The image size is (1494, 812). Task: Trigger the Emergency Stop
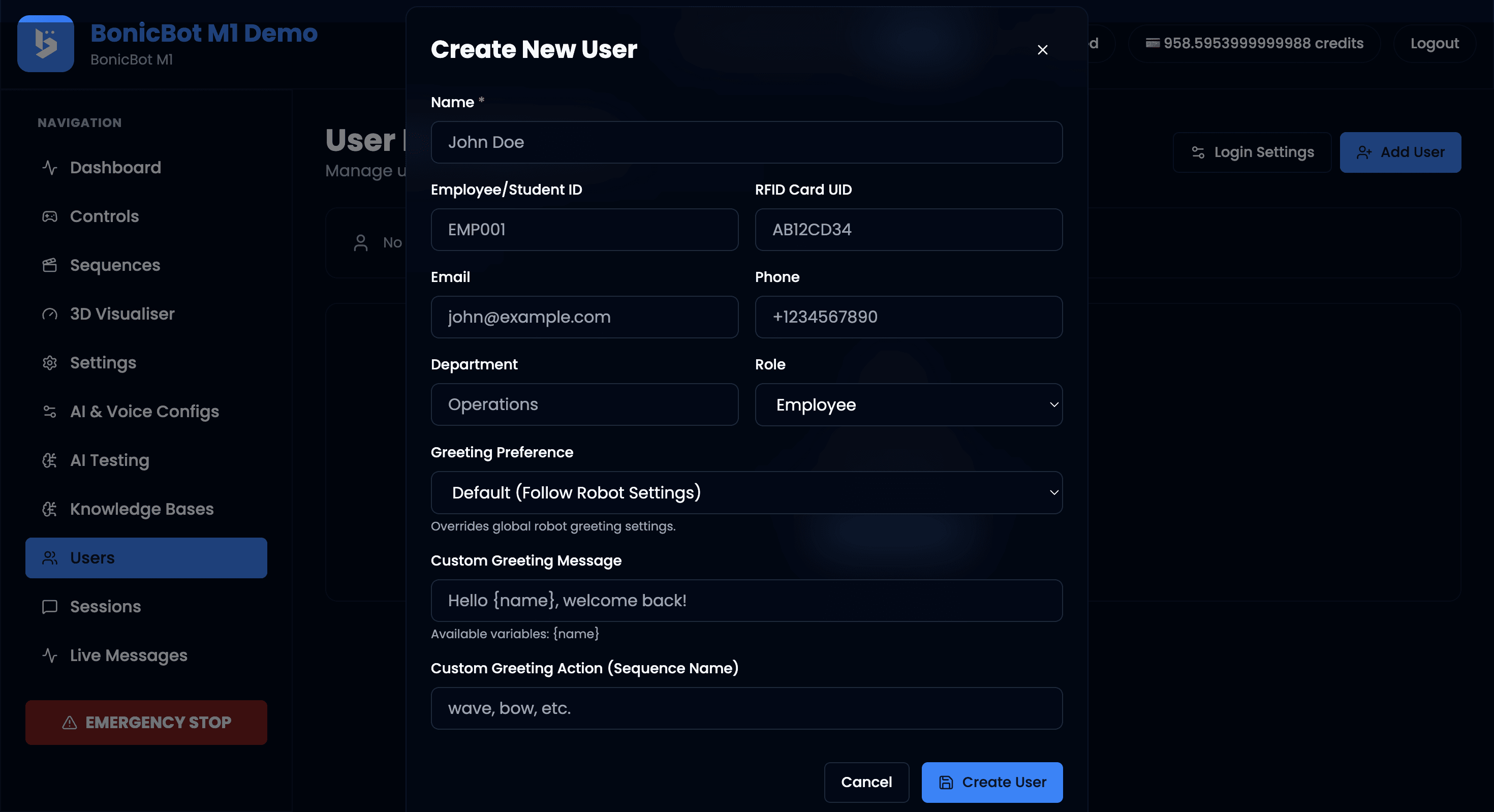coord(146,722)
